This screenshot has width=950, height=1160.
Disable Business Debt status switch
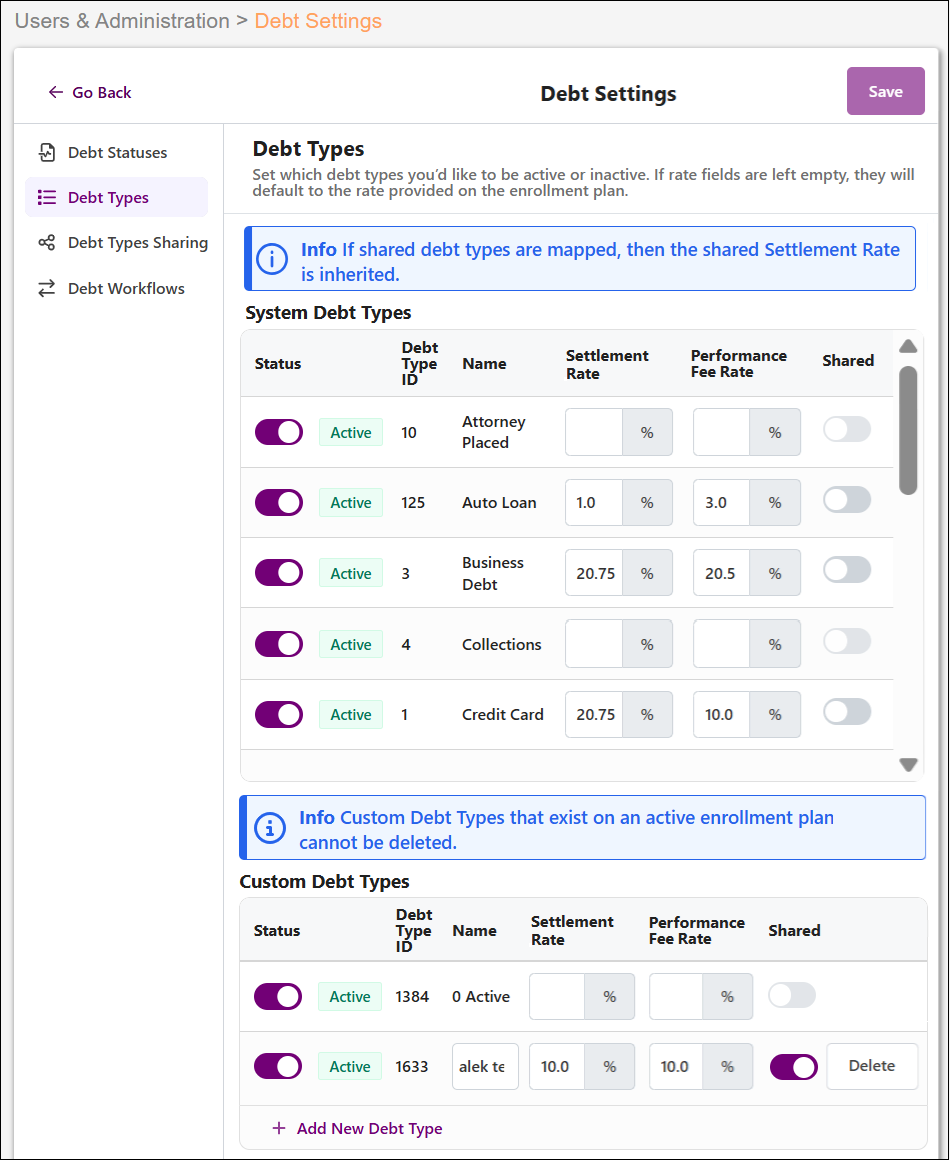[x=279, y=573]
